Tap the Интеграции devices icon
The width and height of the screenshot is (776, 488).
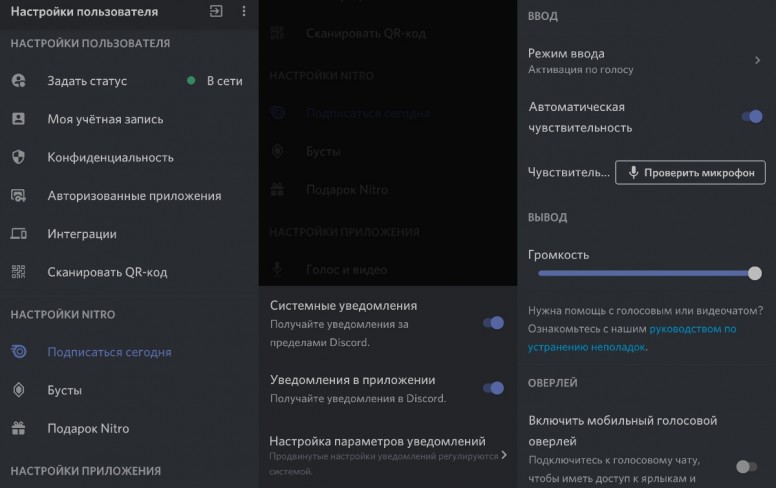(18, 234)
